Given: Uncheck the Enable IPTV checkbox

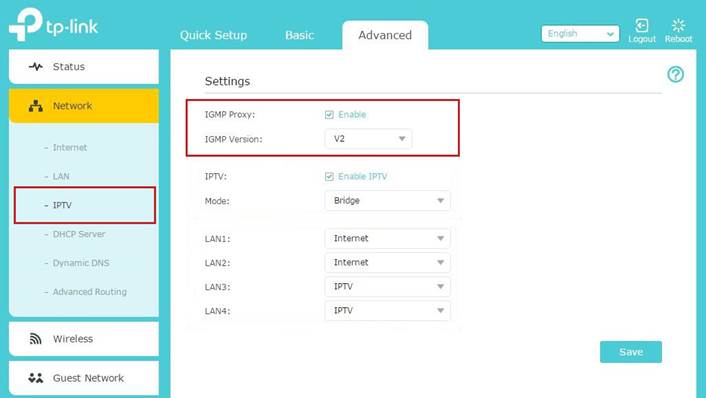Looking at the screenshot, I should tap(329, 176).
